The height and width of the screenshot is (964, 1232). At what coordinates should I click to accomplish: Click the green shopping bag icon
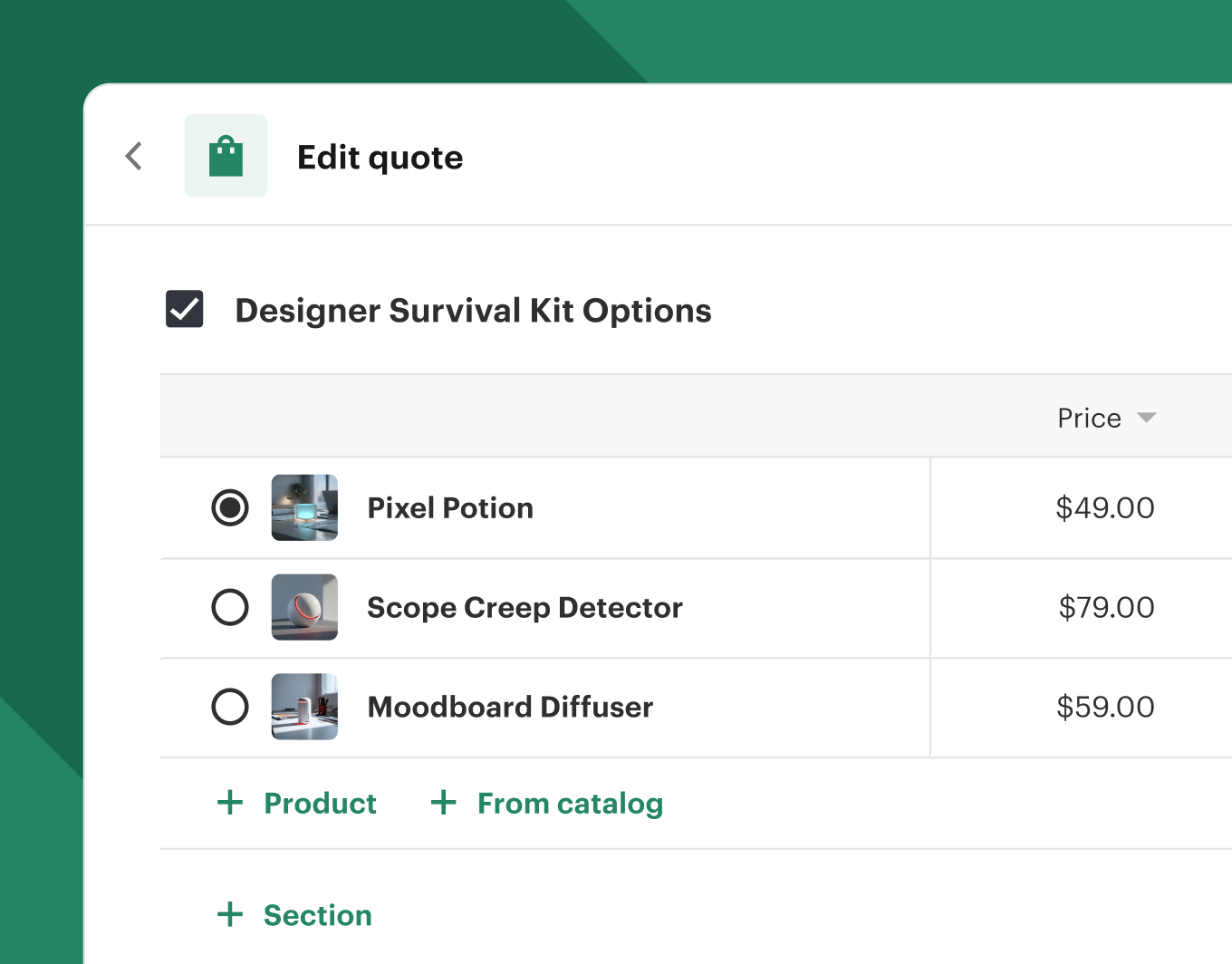pyautogui.click(x=226, y=156)
